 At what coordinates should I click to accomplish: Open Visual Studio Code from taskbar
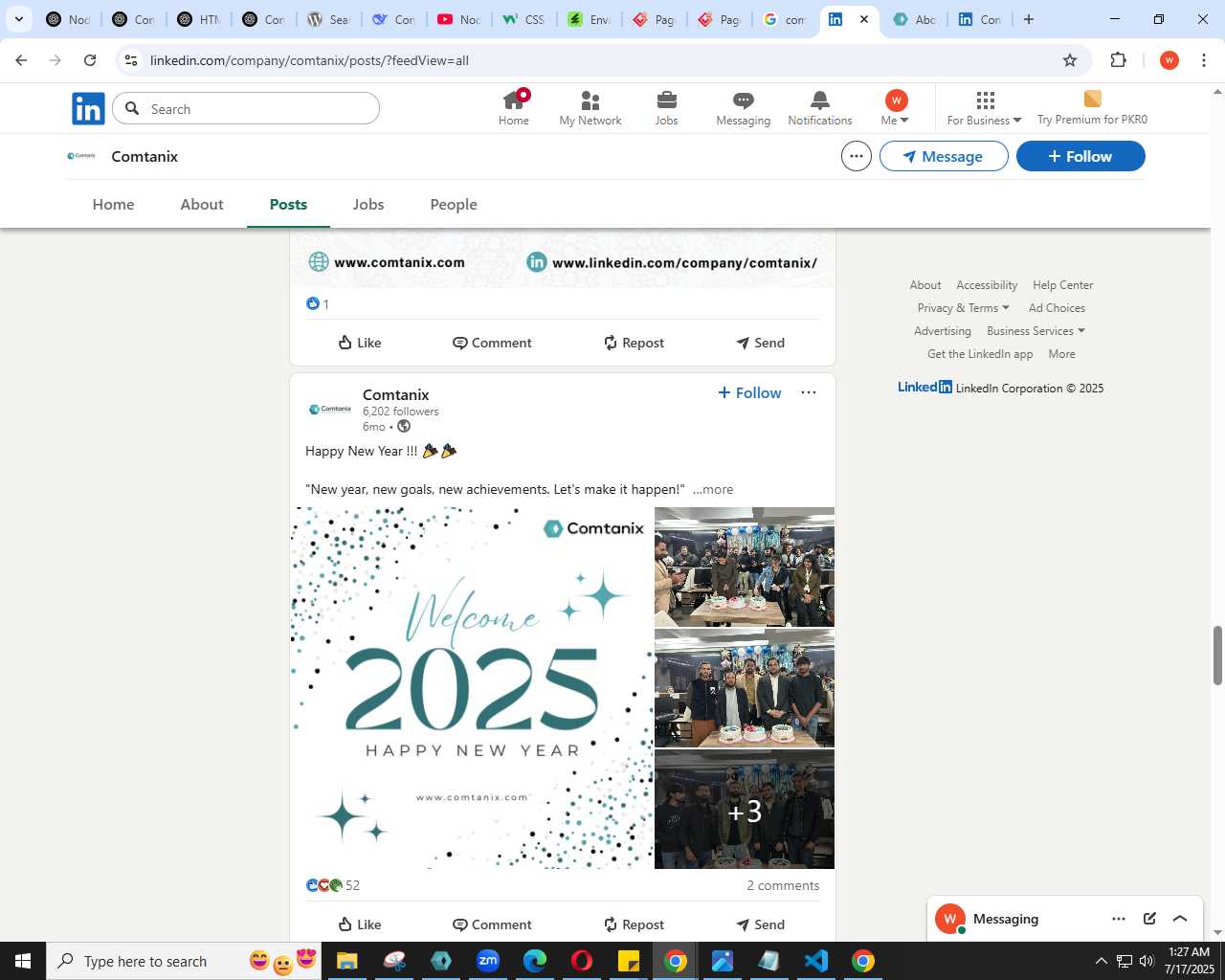816,961
